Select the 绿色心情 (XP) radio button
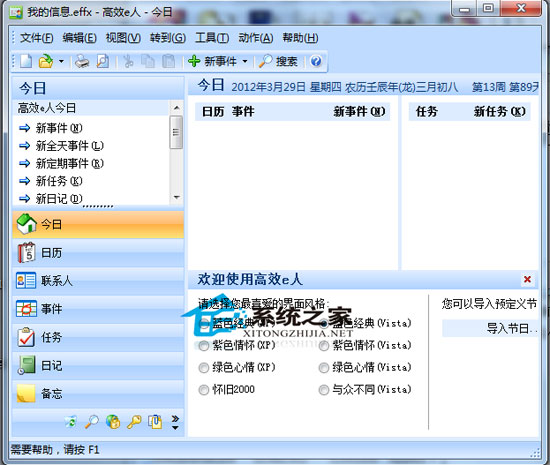550x465 pixels. 204,368
